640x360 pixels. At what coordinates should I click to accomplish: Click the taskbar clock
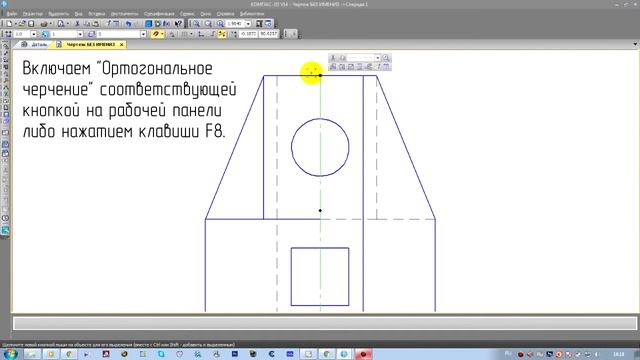619,354
